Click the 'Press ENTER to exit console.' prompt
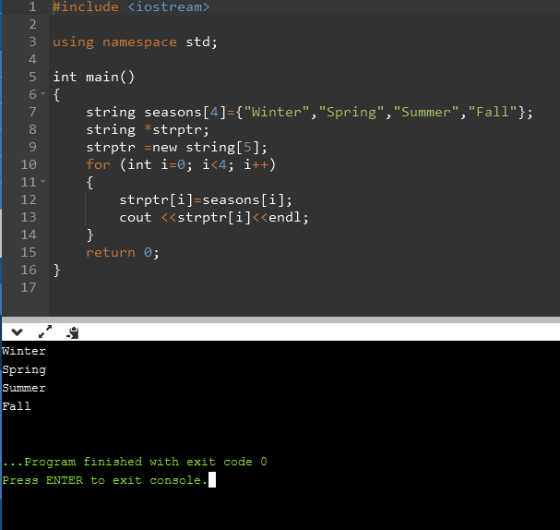The image size is (560, 530). point(105,480)
